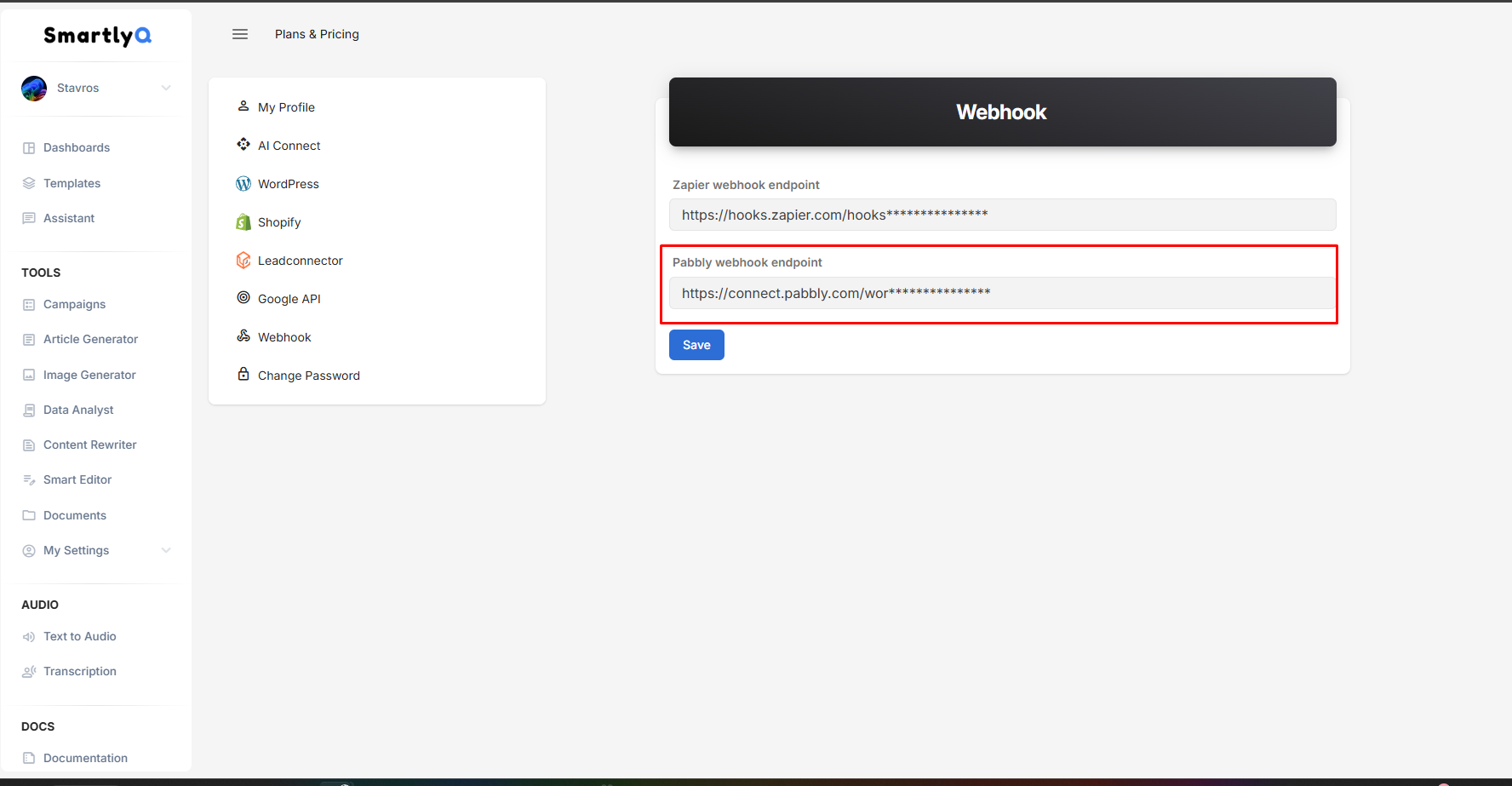Screen dimensions: 1512x786
Task: Click the Stavros user avatar
Action: click(34, 88)
